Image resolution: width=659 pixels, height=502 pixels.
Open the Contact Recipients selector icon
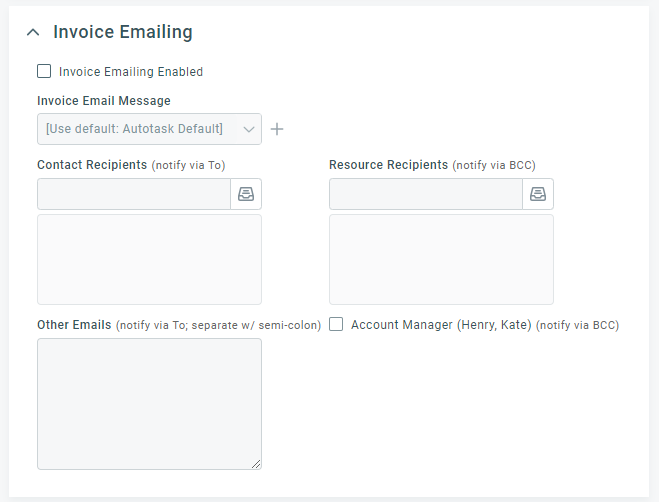pyautogui.click(x=246, y=194)
